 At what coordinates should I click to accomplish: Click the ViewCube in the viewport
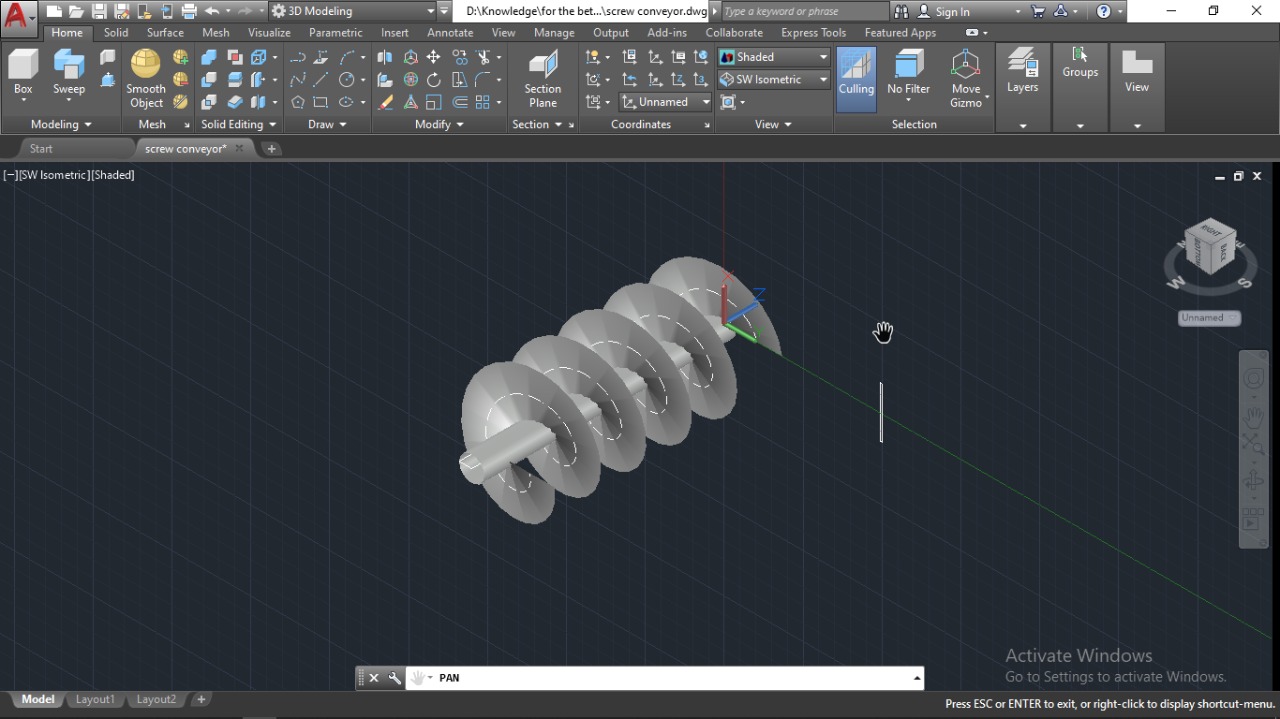tap(1209, 246)
